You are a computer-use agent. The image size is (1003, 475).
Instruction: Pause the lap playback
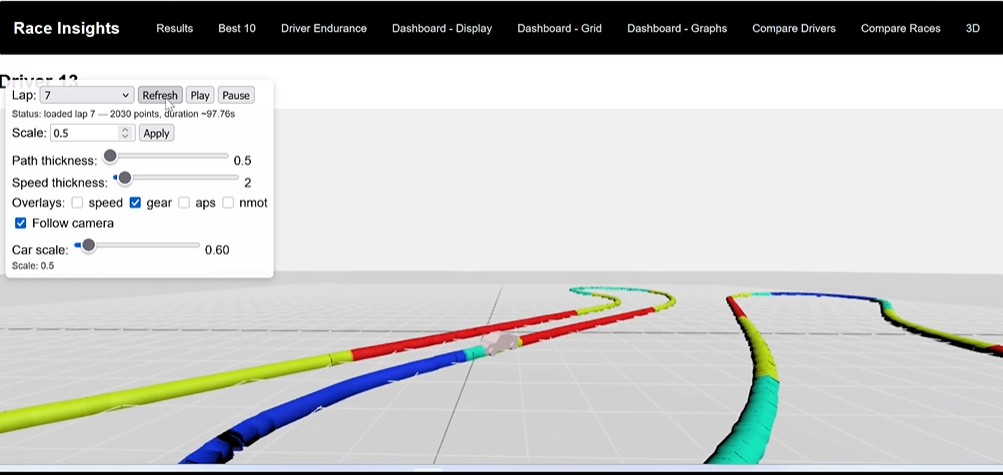pos(235,95)
